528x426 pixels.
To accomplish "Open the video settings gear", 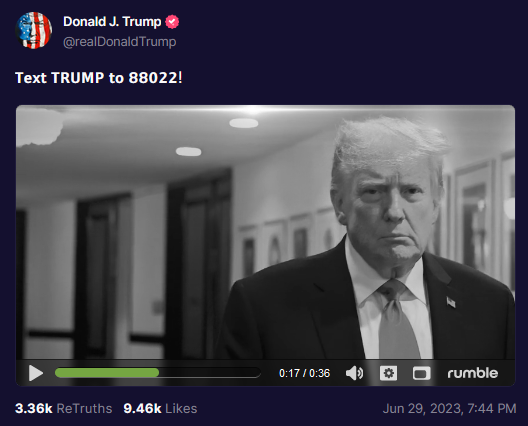I will point(389,373).
